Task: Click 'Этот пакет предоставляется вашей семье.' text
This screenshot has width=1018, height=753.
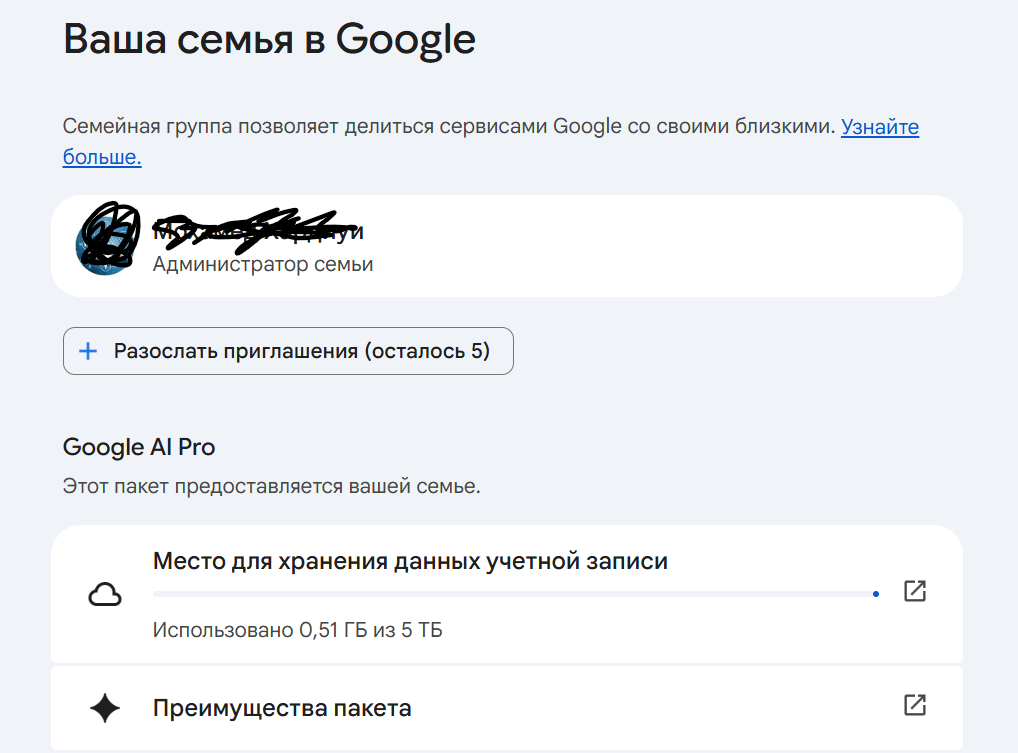Action: tap(271, 486)
